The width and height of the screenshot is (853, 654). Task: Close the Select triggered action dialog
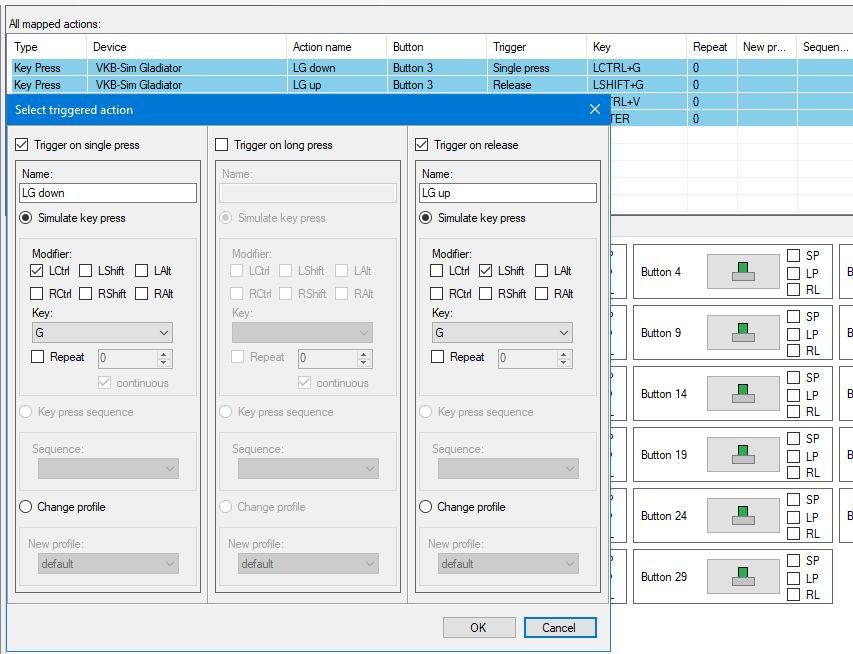[594, 110]
